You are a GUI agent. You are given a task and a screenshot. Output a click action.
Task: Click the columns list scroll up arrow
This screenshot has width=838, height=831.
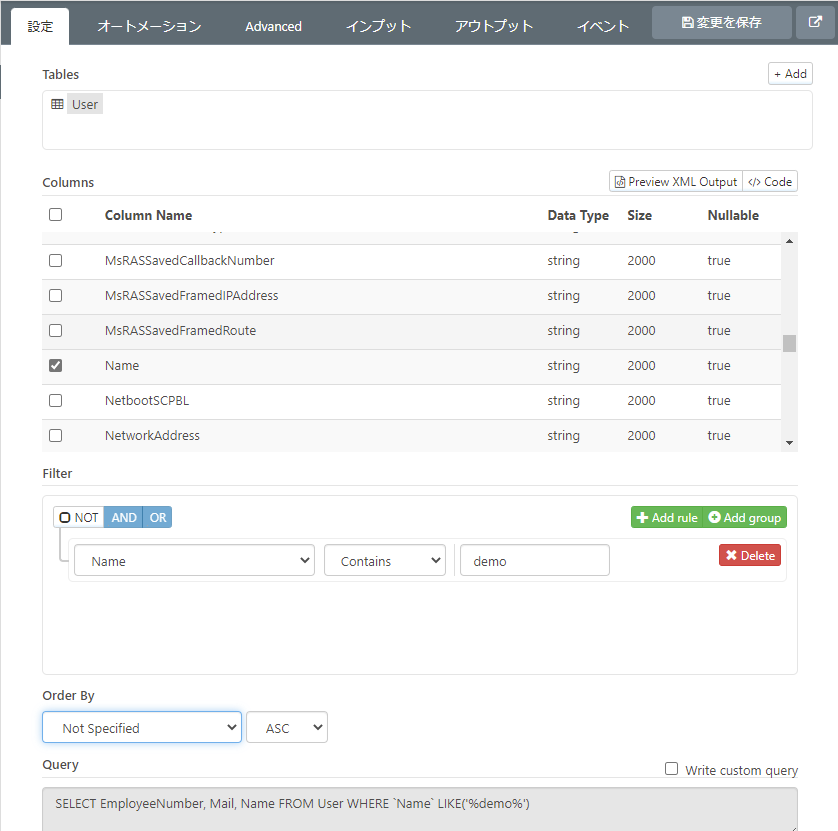[x=789, y=242]
